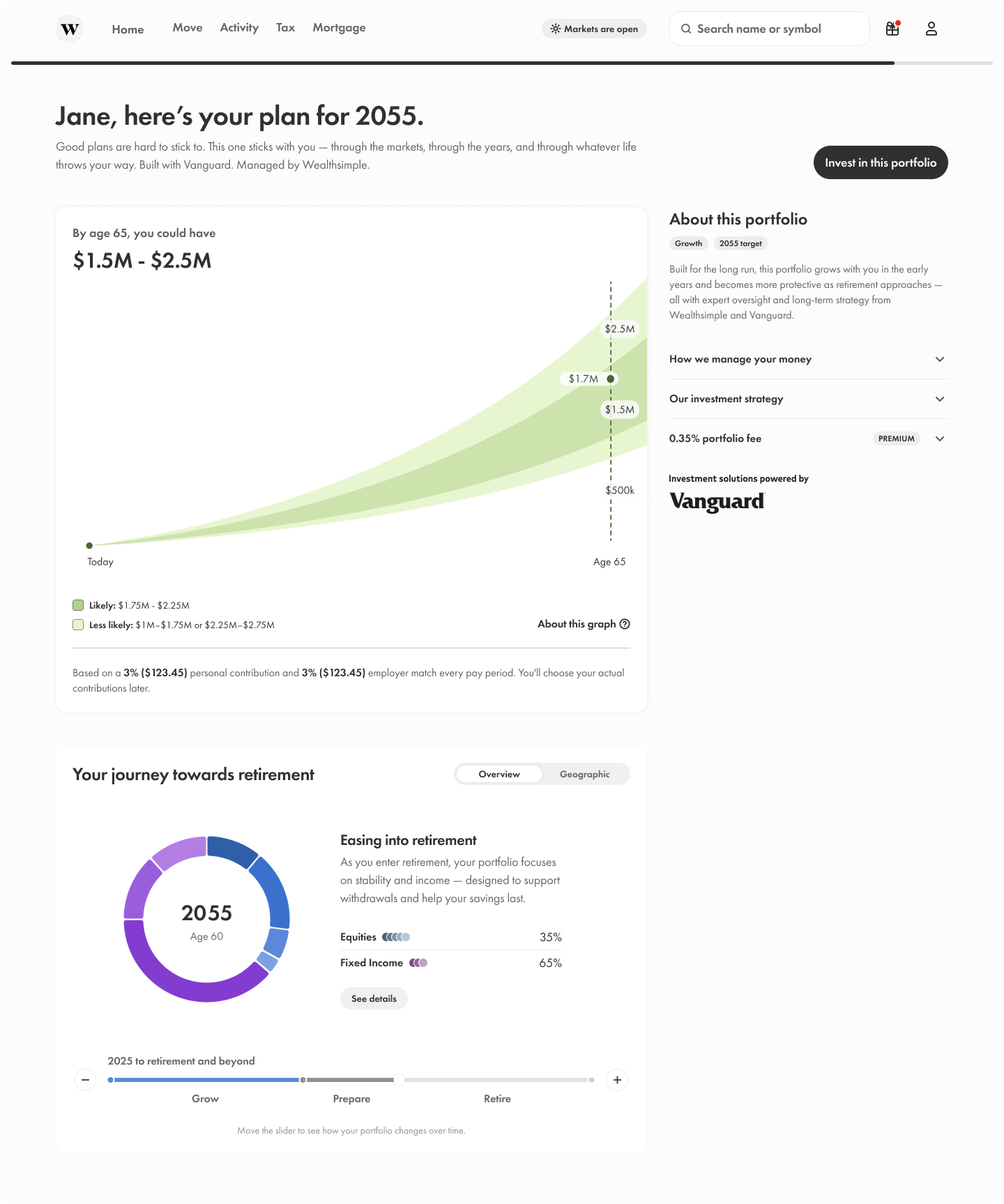Click the retirement timeline slider handle
Screen dimensions: 1004x1204
point(399,1080)
